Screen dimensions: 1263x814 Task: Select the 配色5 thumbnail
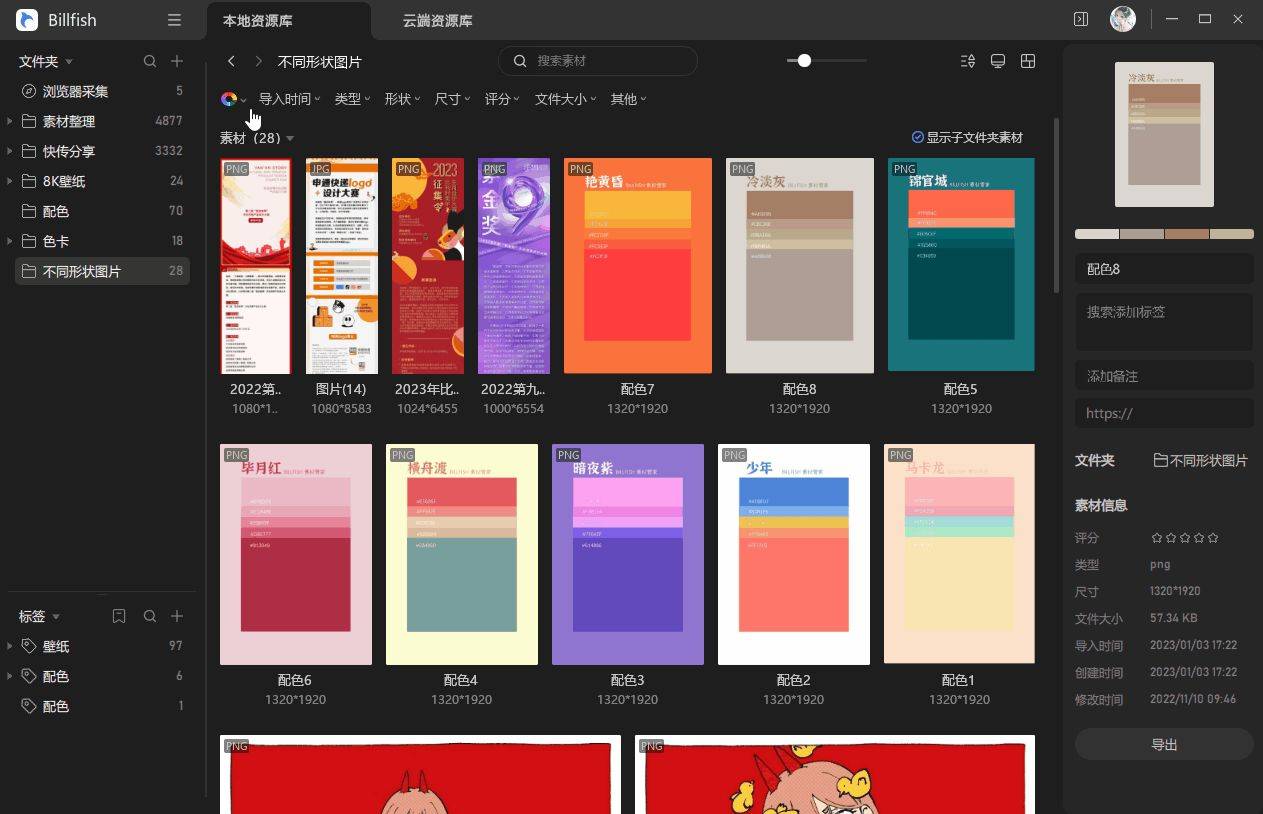pos(961,265)
